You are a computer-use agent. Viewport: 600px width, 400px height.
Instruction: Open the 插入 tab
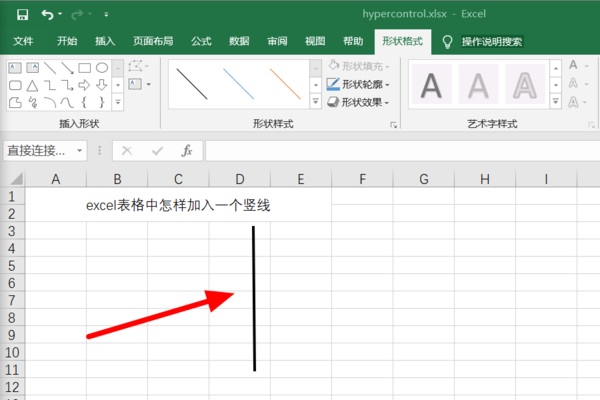(x=105, y=41)
